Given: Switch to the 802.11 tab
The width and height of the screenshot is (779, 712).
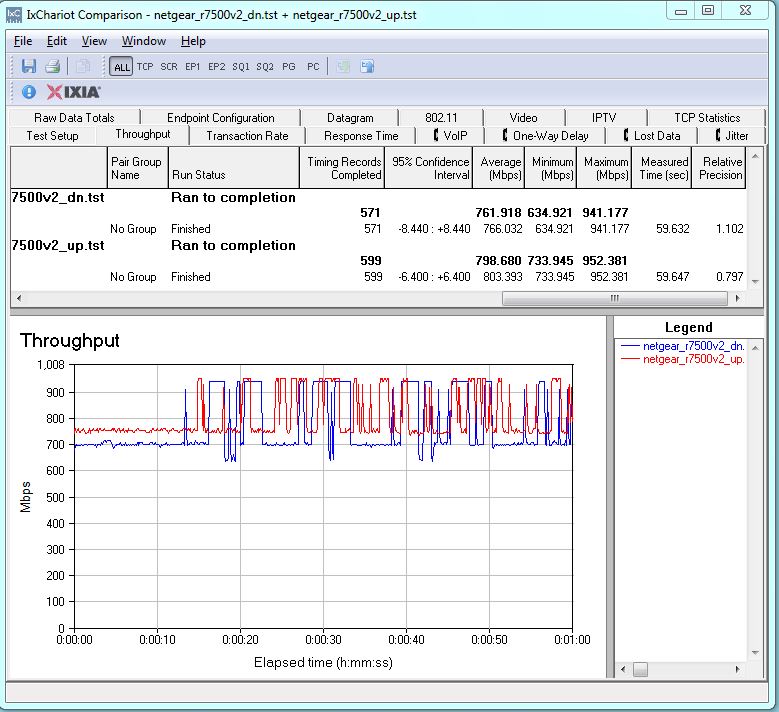Looking at the screenshot, I should [x=441, y=118].
